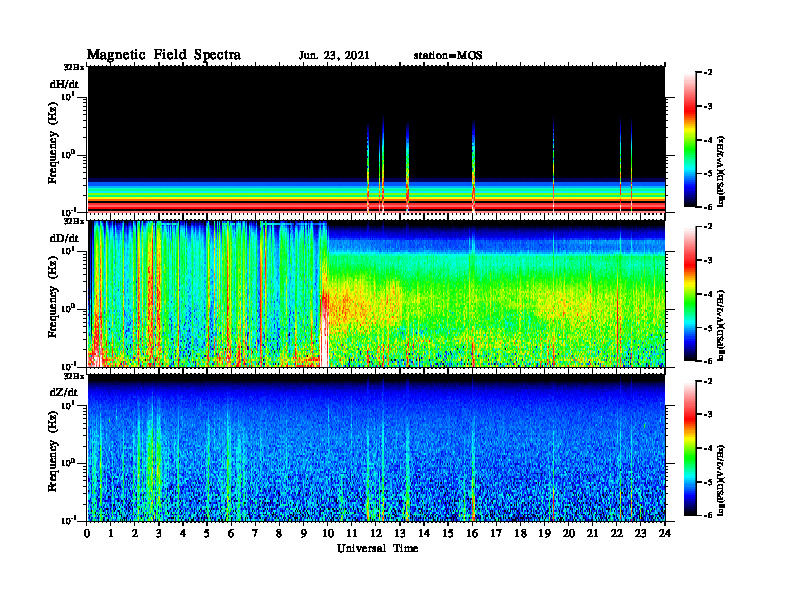The height and width of the screenshot is (612, 792).
Task: Click the dH/dt panel color scale bar
Action: pyautogui.click(x=689, y=140)
